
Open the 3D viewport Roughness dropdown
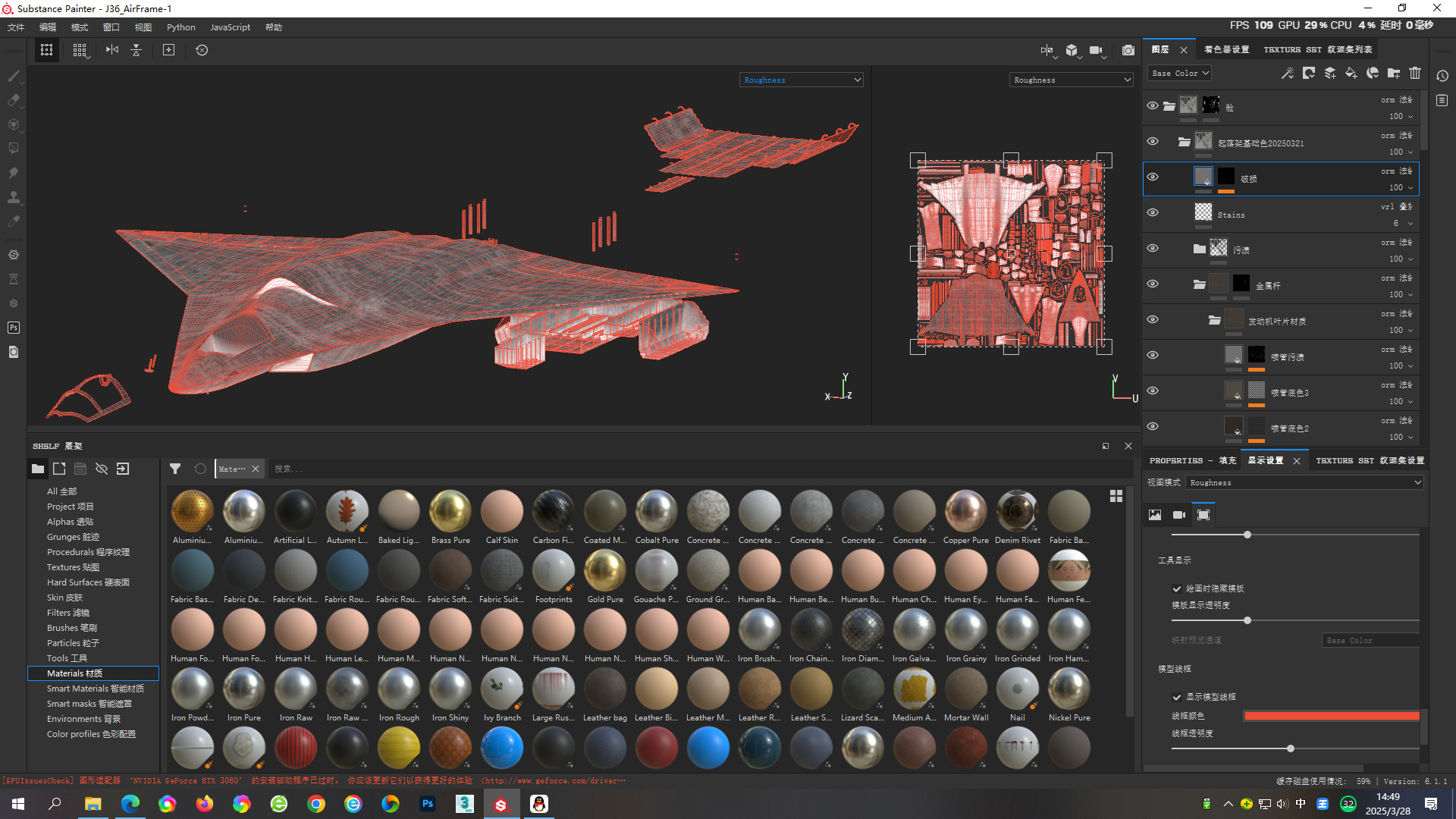802,80
